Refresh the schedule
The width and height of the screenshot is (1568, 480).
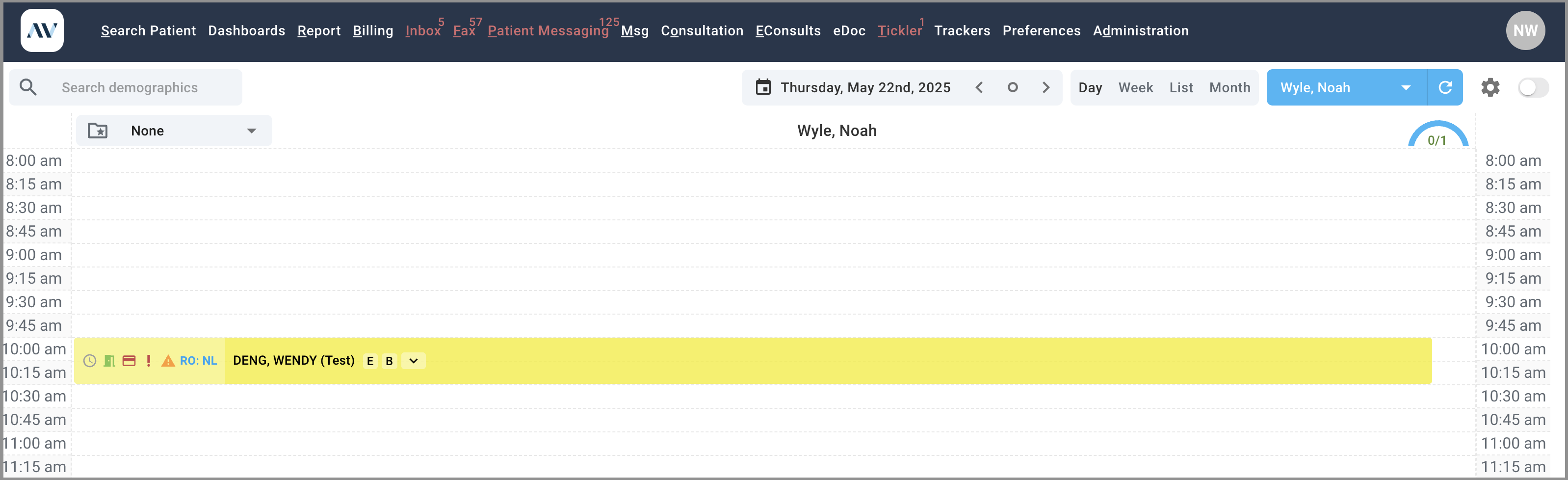(x=1445, y=87)
